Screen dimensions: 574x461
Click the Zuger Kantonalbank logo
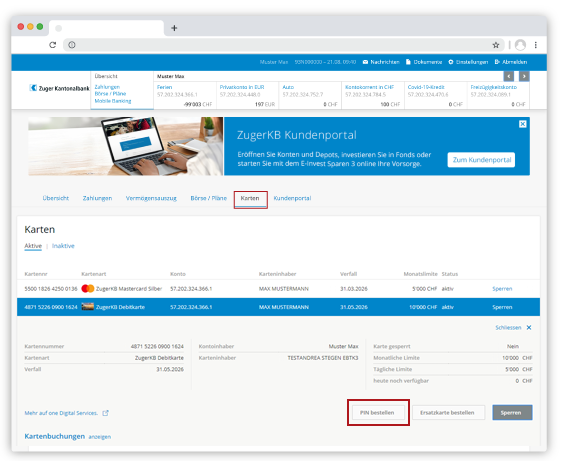click(59, 88)
